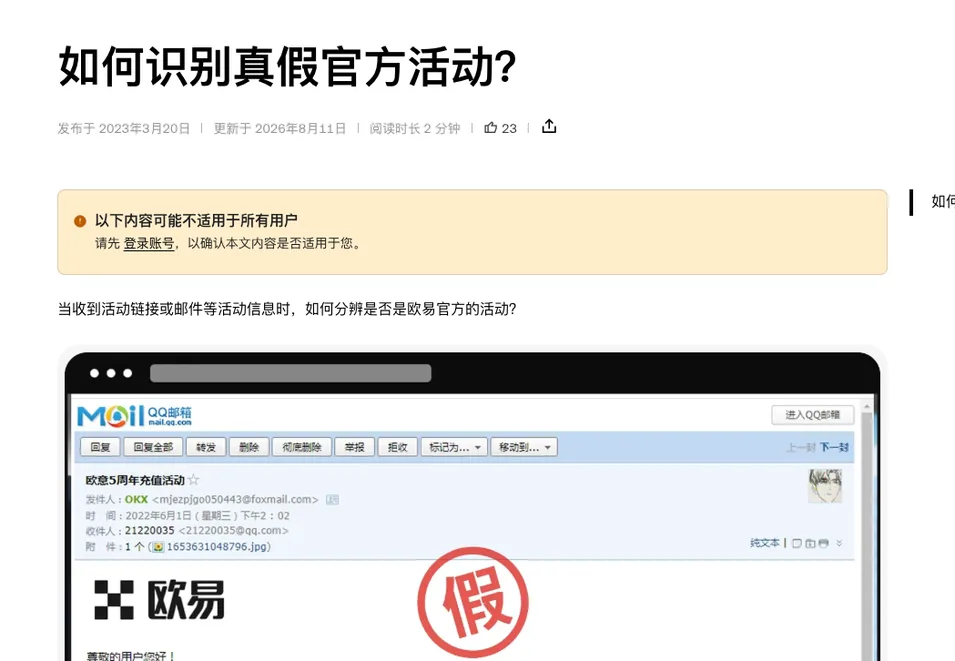The height and width of the screenshot is (661, 955).
Task: Click the like count 23
Action: click(509, 128)
